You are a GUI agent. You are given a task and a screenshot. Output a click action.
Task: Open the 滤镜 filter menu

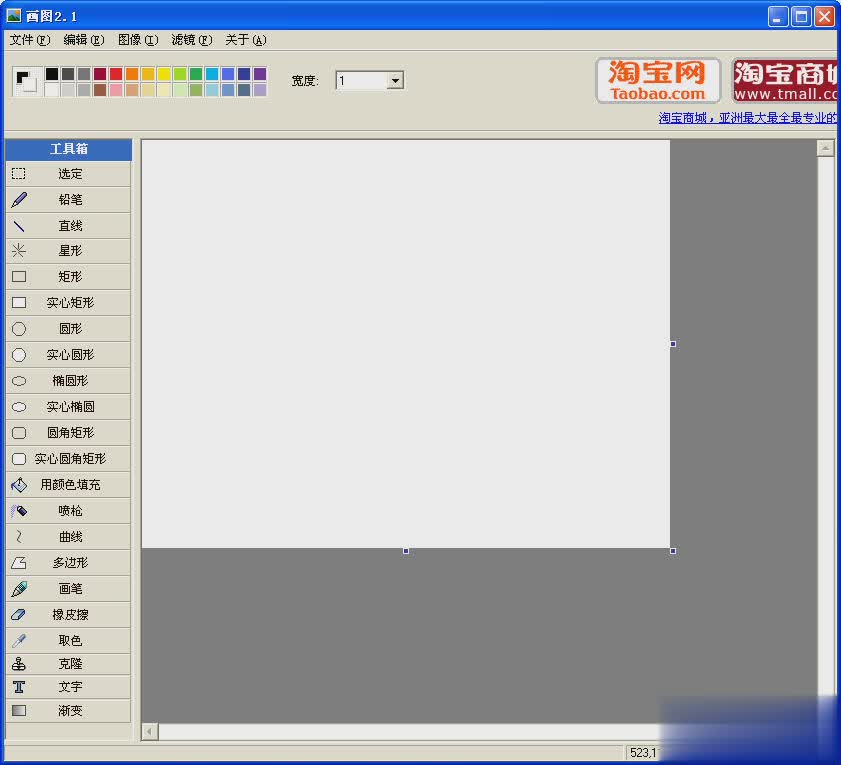point(192,40)
